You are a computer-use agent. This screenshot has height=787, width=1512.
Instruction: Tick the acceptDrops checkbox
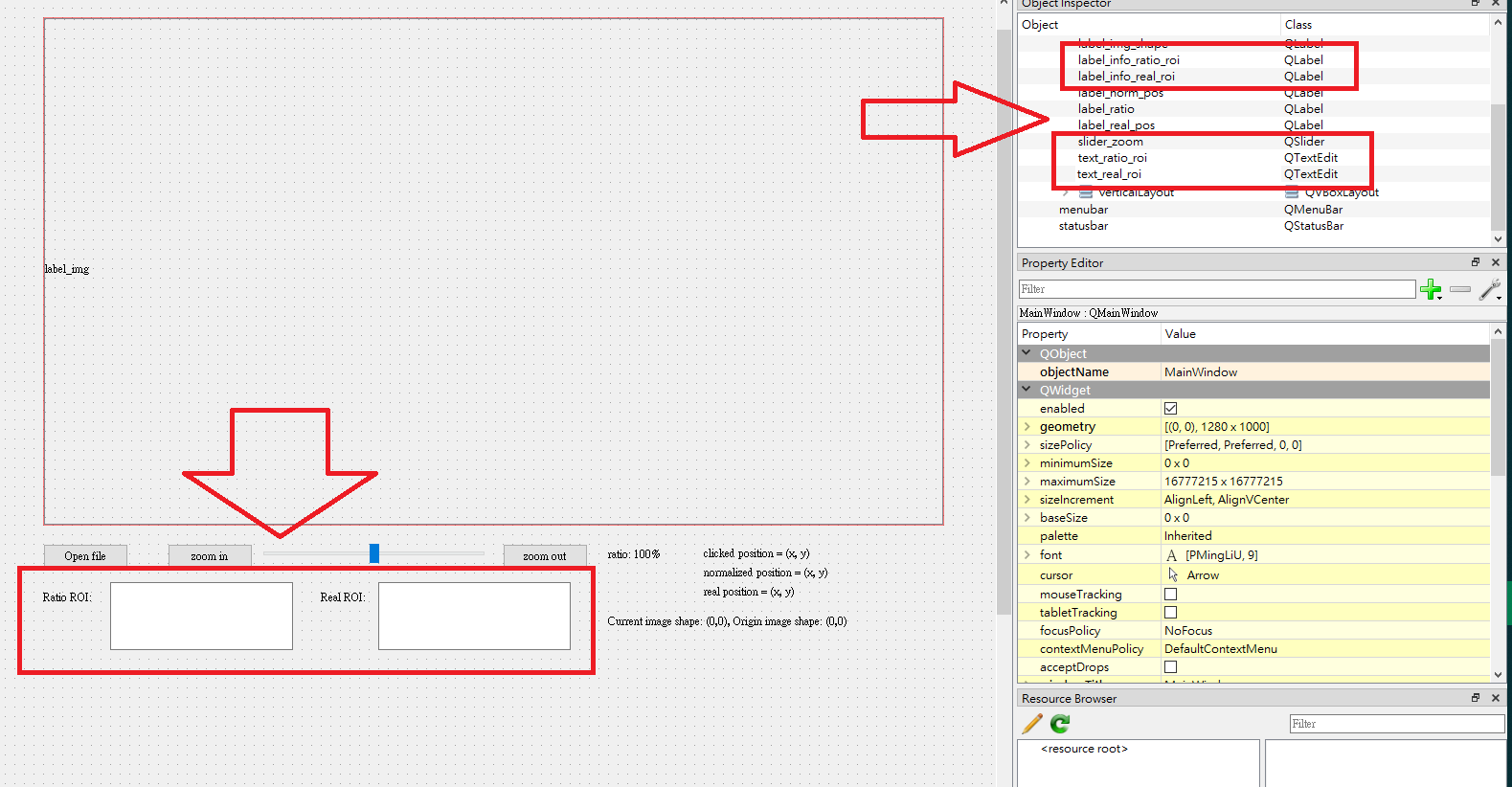tap(1170, 667)
